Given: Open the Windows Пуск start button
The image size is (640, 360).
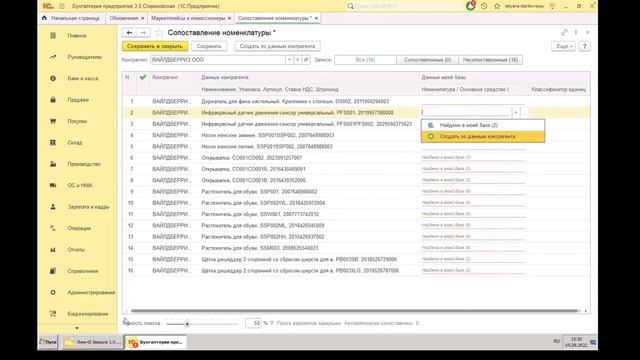Looking at the screenshot, I should point(48,342).
